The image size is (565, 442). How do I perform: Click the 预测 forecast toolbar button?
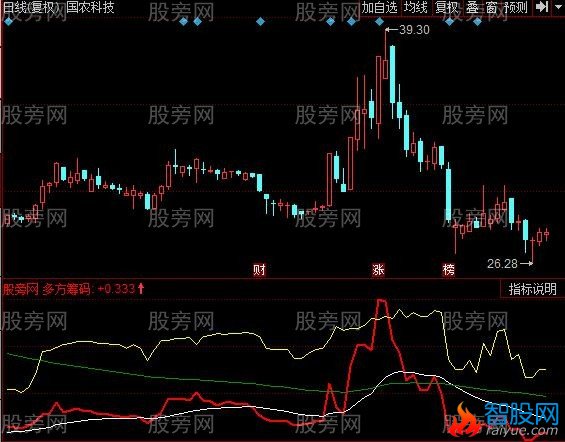click(516, 8)
